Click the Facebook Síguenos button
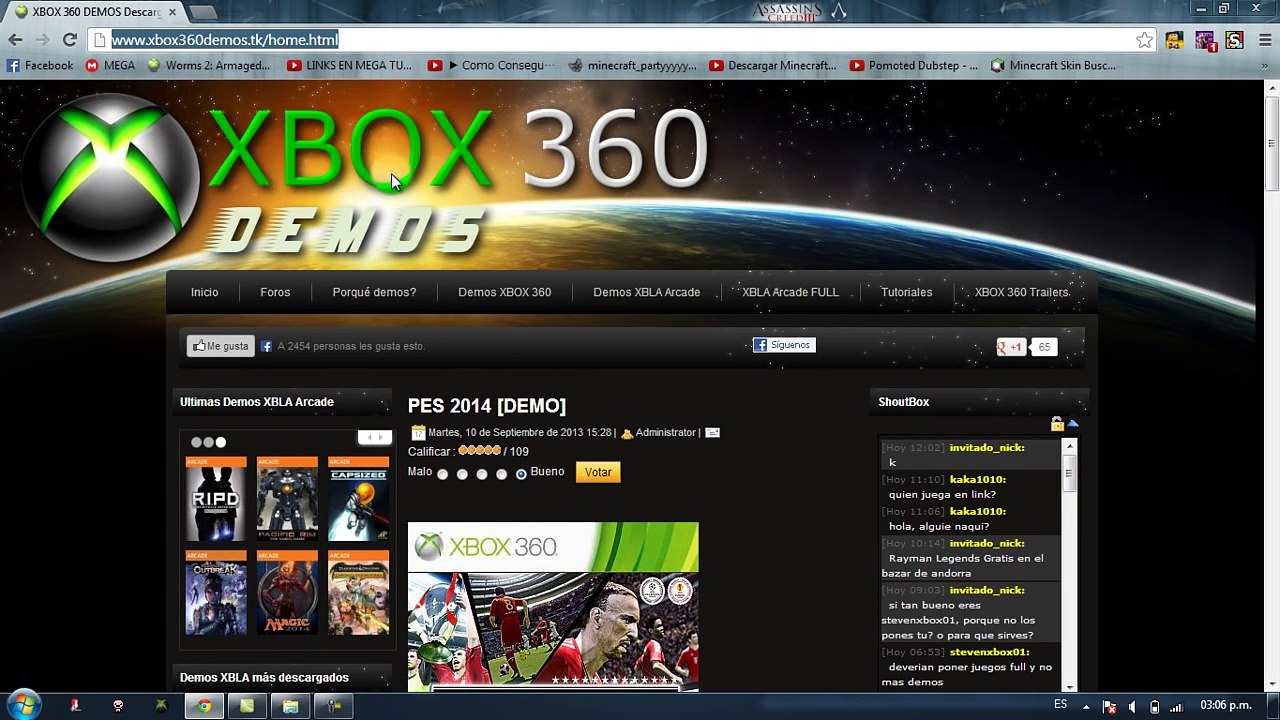The height and width of the screenshot is (720, 1280). (x=784, y=345)
